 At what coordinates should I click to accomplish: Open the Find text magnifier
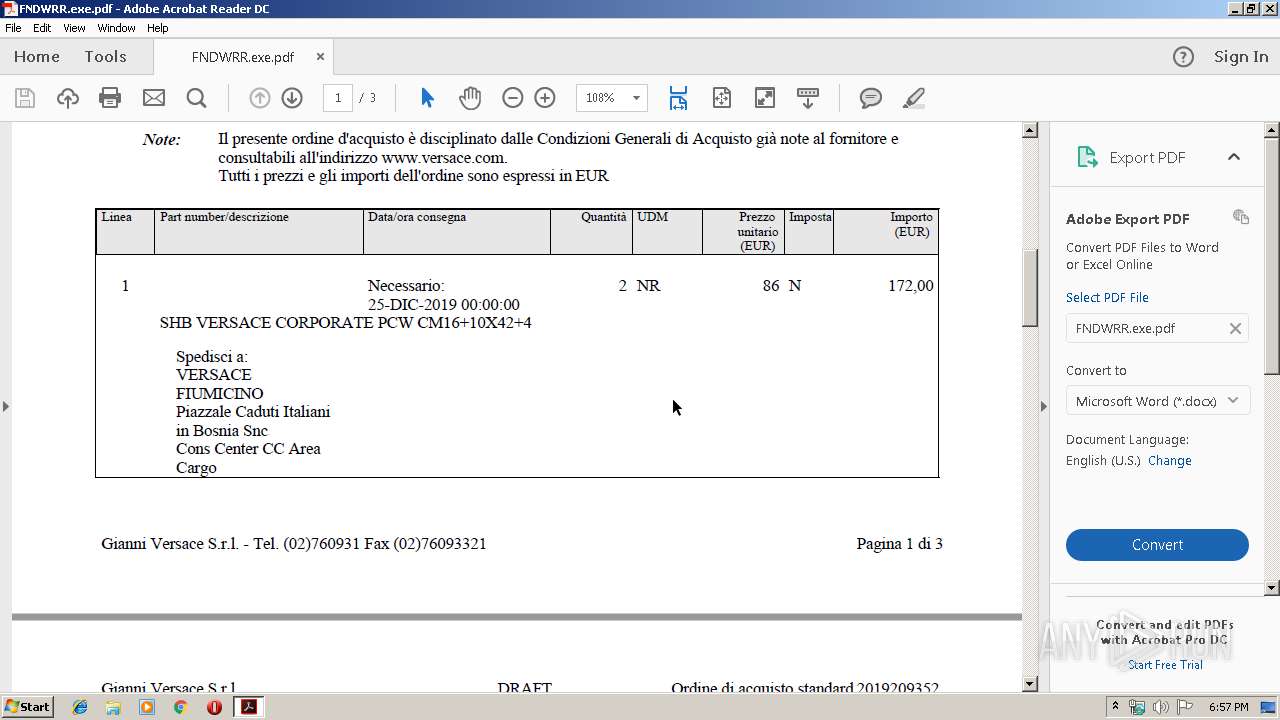[197, 98]
